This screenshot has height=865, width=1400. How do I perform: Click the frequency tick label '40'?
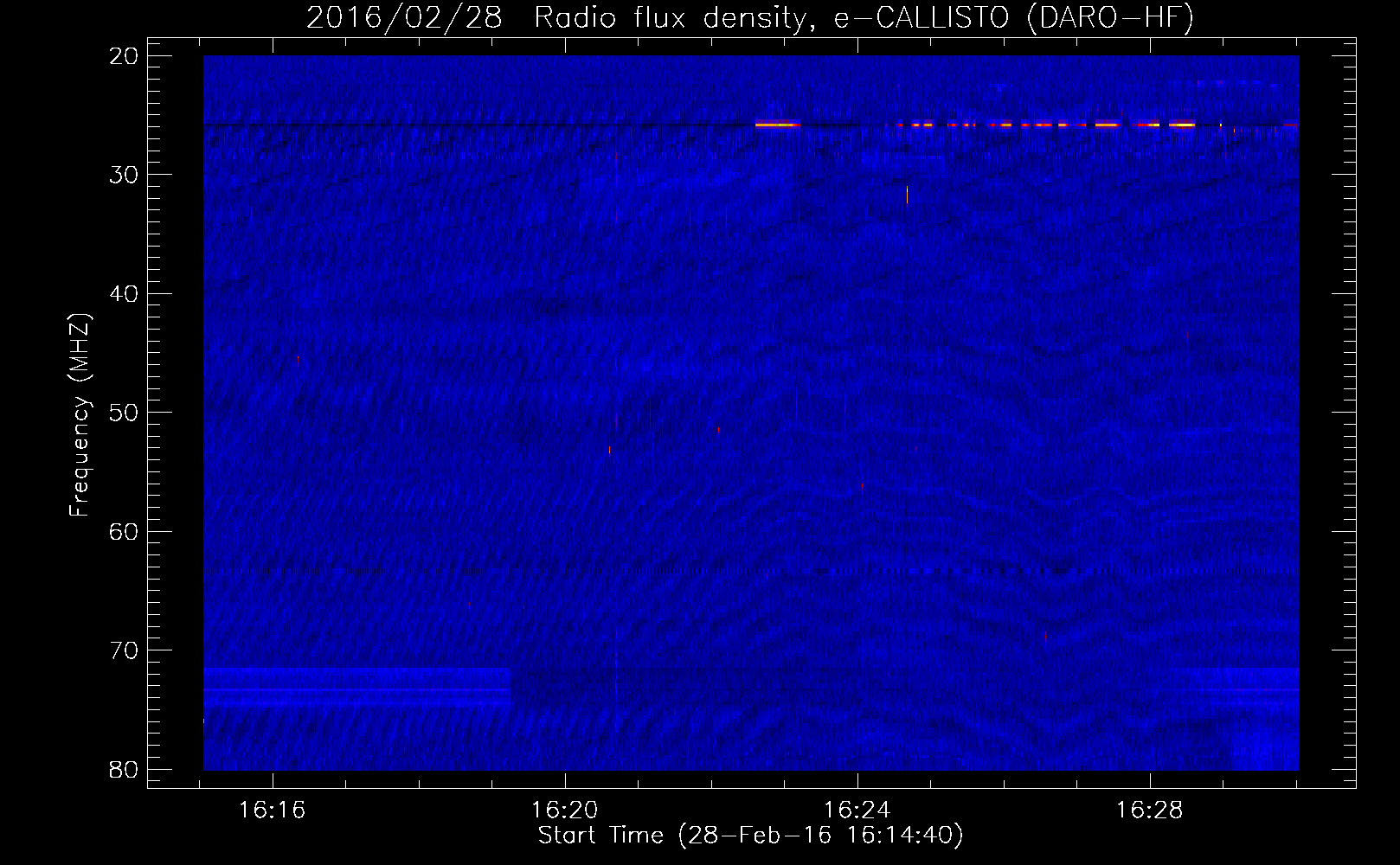[124, 294]
